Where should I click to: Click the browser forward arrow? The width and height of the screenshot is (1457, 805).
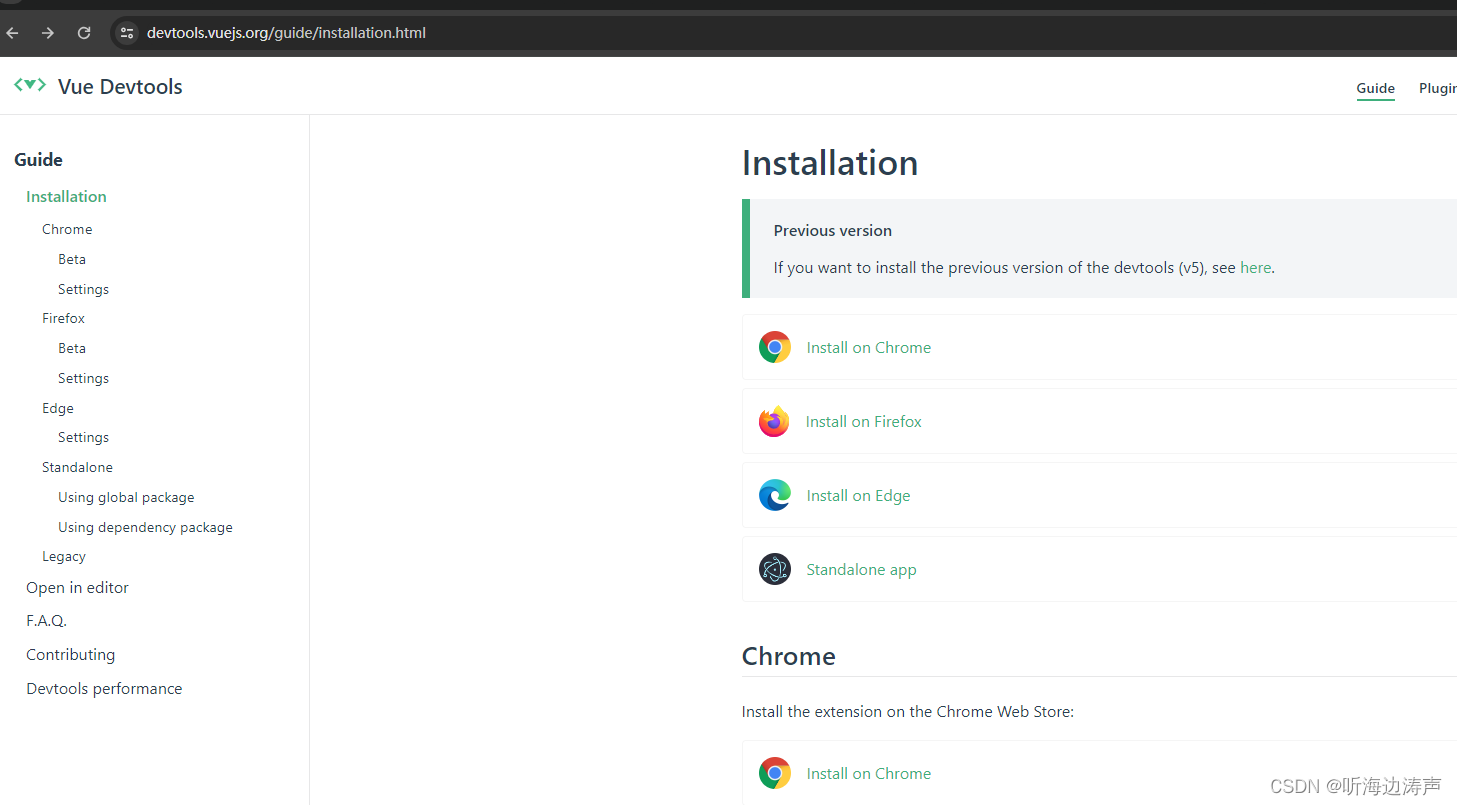[x=48, y=33]
